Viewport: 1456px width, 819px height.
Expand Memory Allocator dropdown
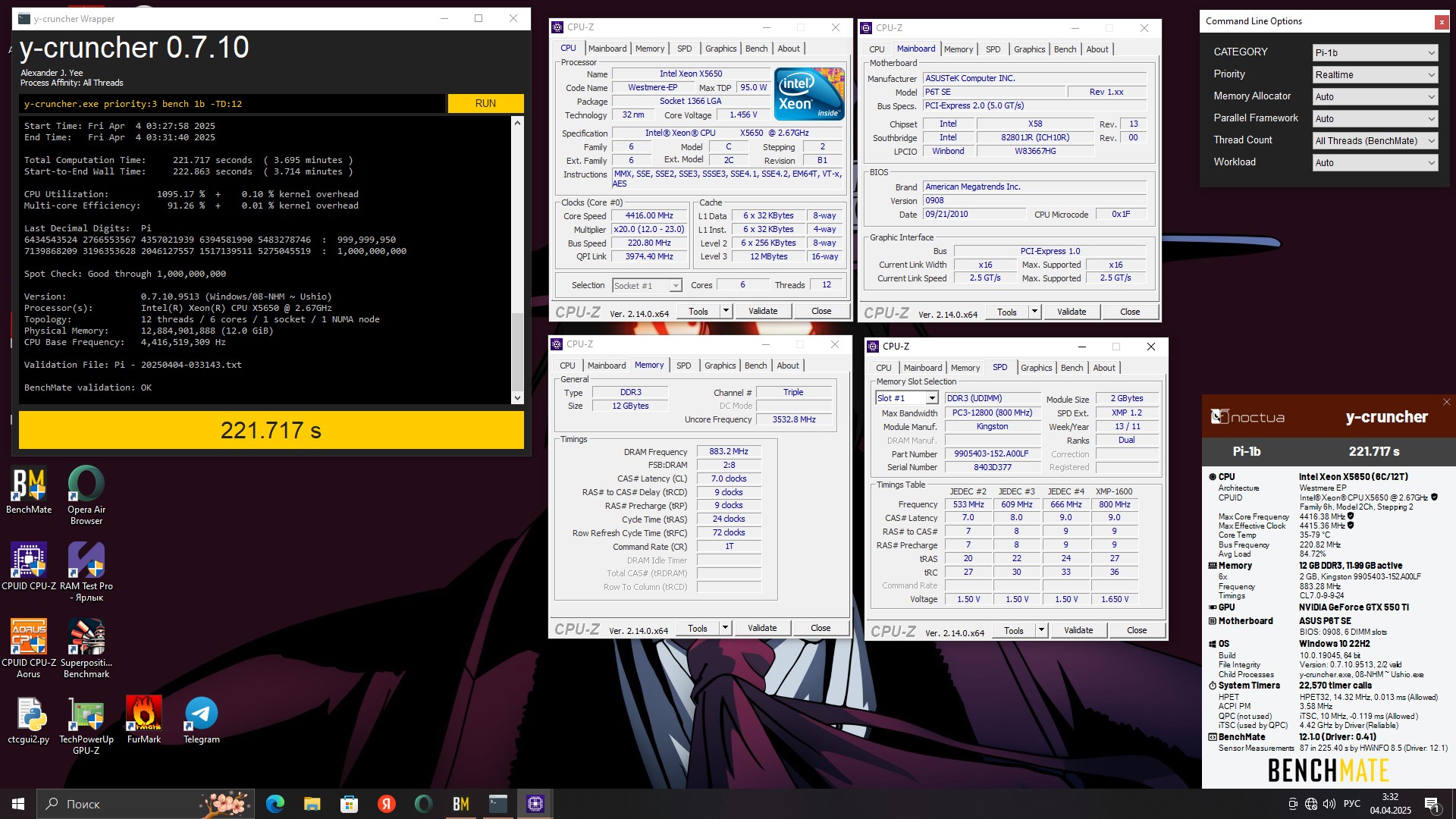(x=1375, y=96)
